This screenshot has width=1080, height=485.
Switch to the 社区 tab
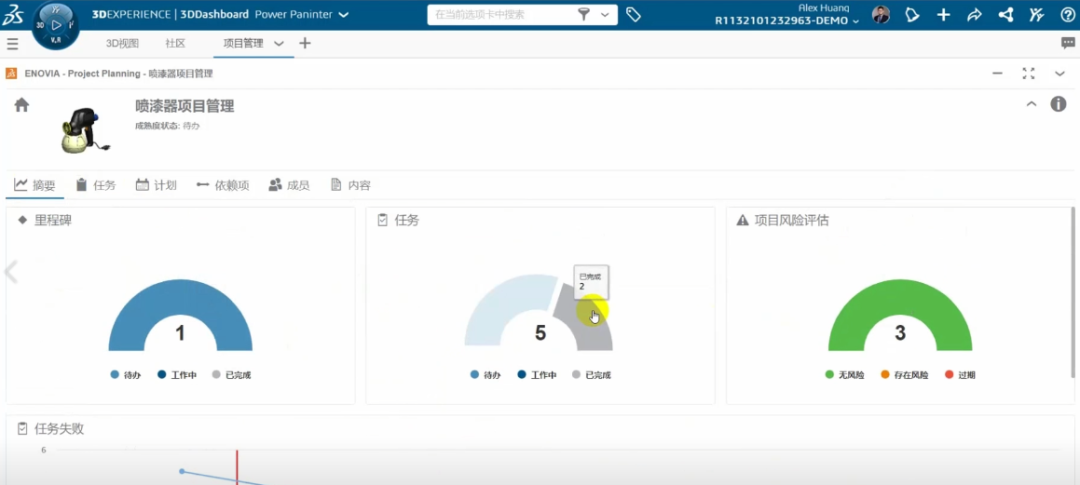(175, 43)
